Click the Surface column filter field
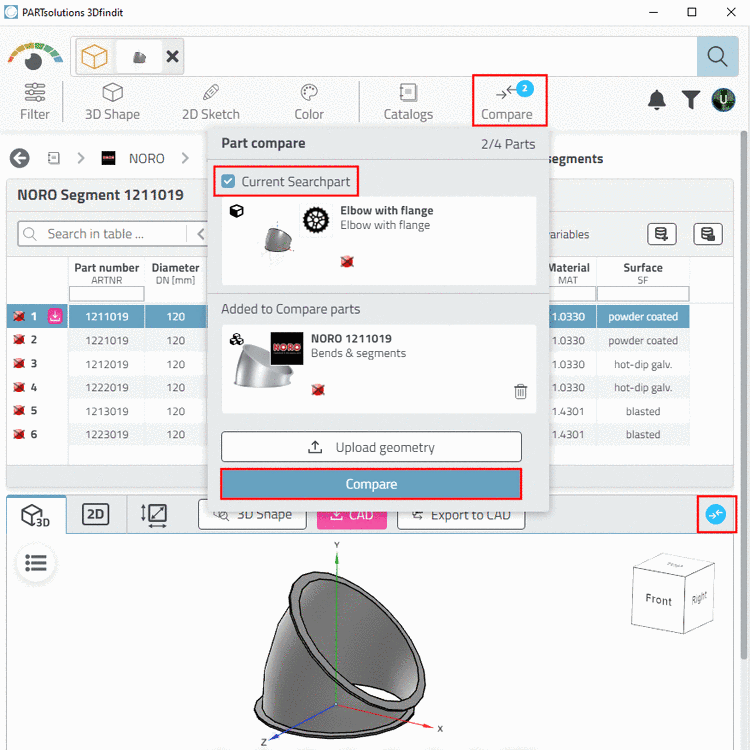This screenshot has width=750, height=750. pos(643,294)
